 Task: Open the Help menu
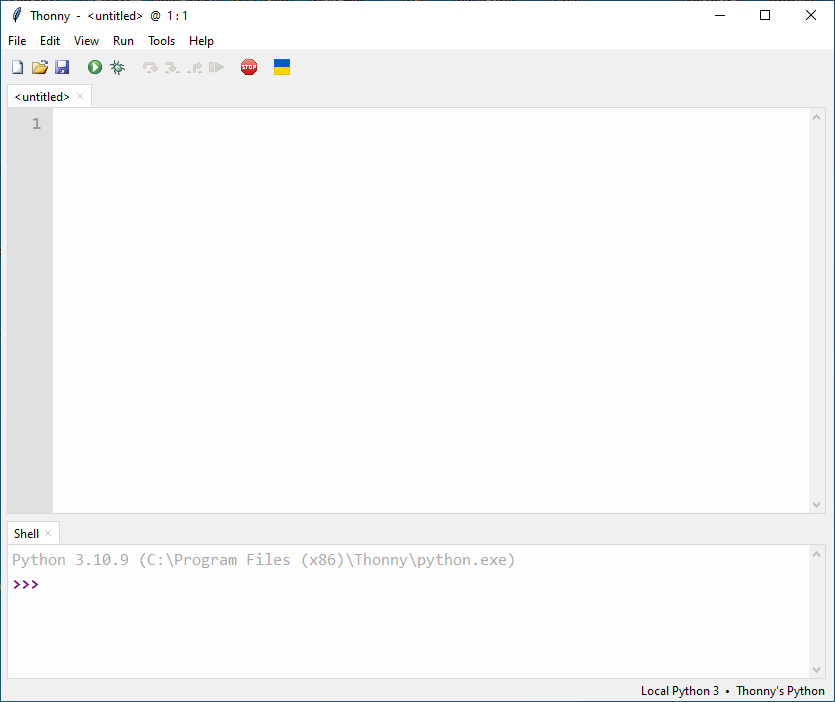point(201,41)
